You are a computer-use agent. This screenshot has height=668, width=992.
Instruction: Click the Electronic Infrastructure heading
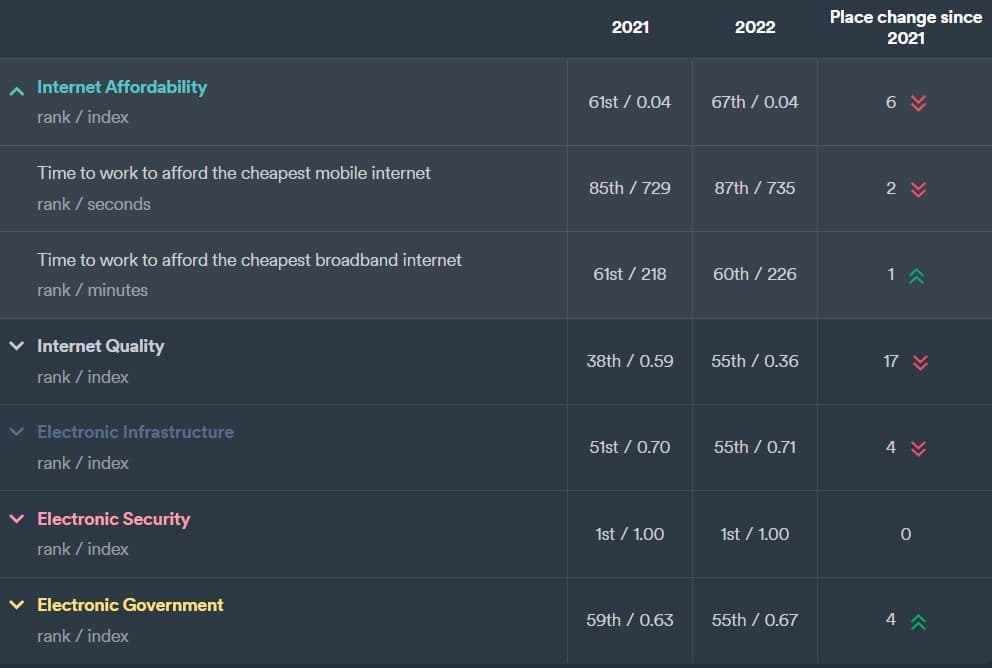[135, 432]
